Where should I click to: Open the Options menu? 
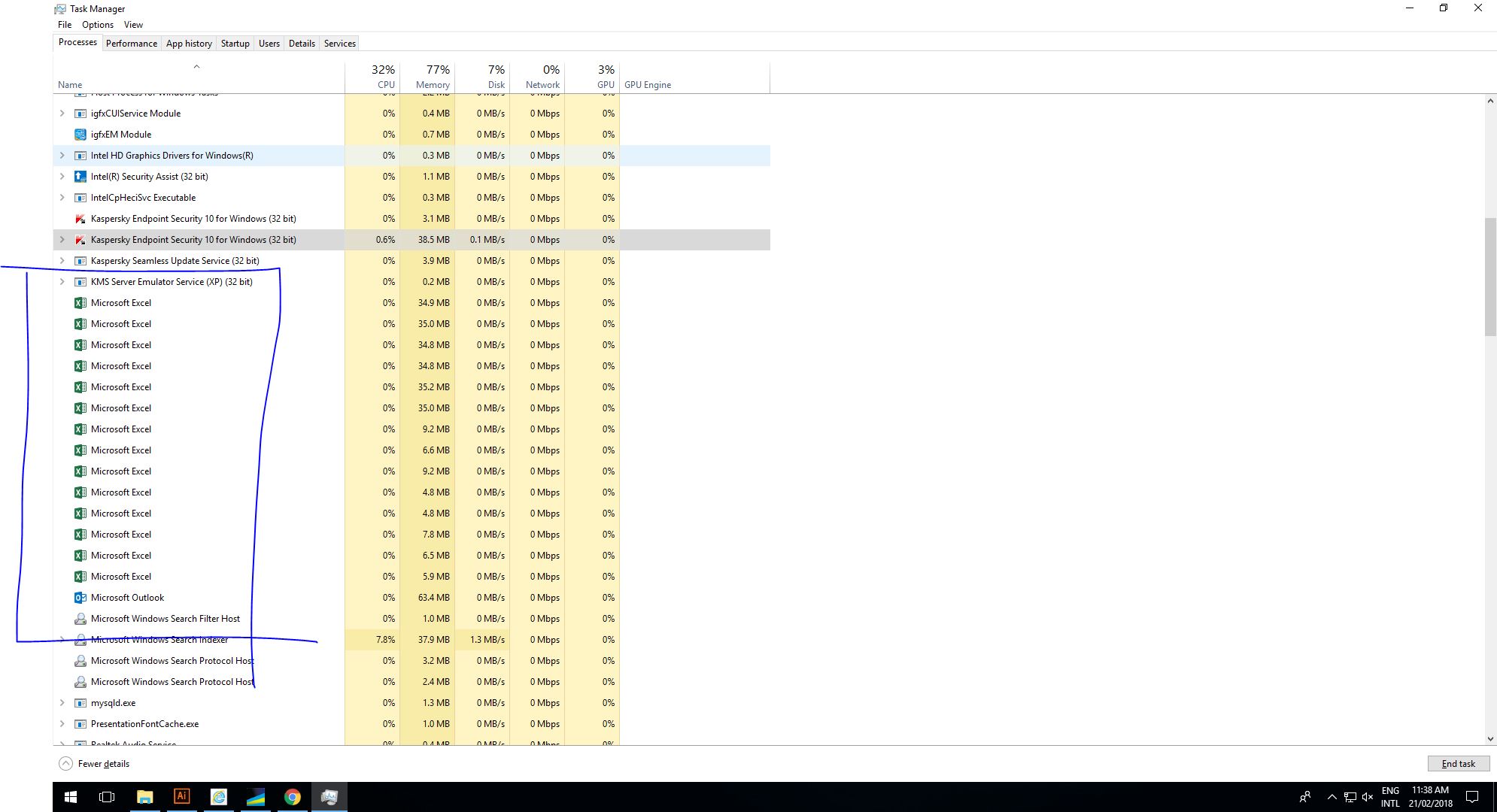98,25
